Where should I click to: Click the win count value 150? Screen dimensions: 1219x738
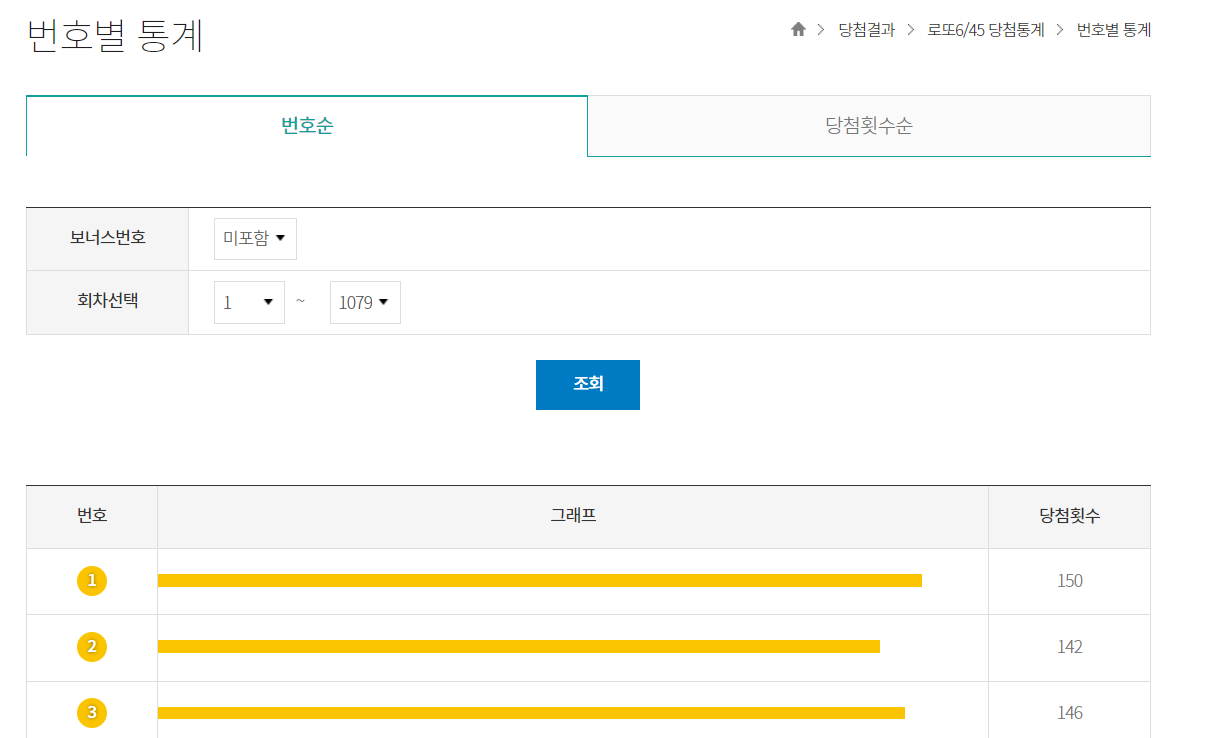click(1069, 580)
